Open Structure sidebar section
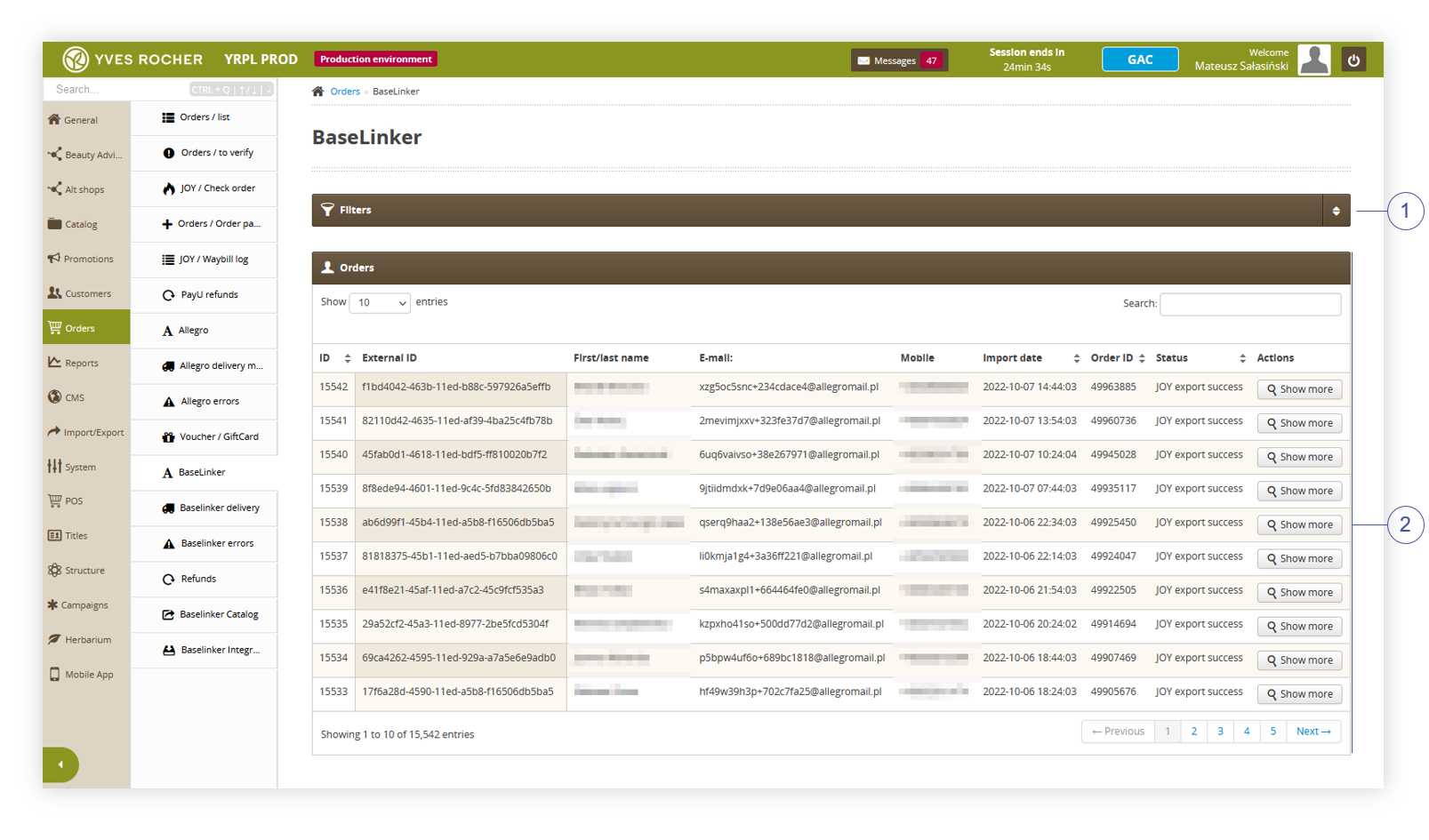Image resolution: width=1429 pixels, height=840 pixels. click(86, 570)
